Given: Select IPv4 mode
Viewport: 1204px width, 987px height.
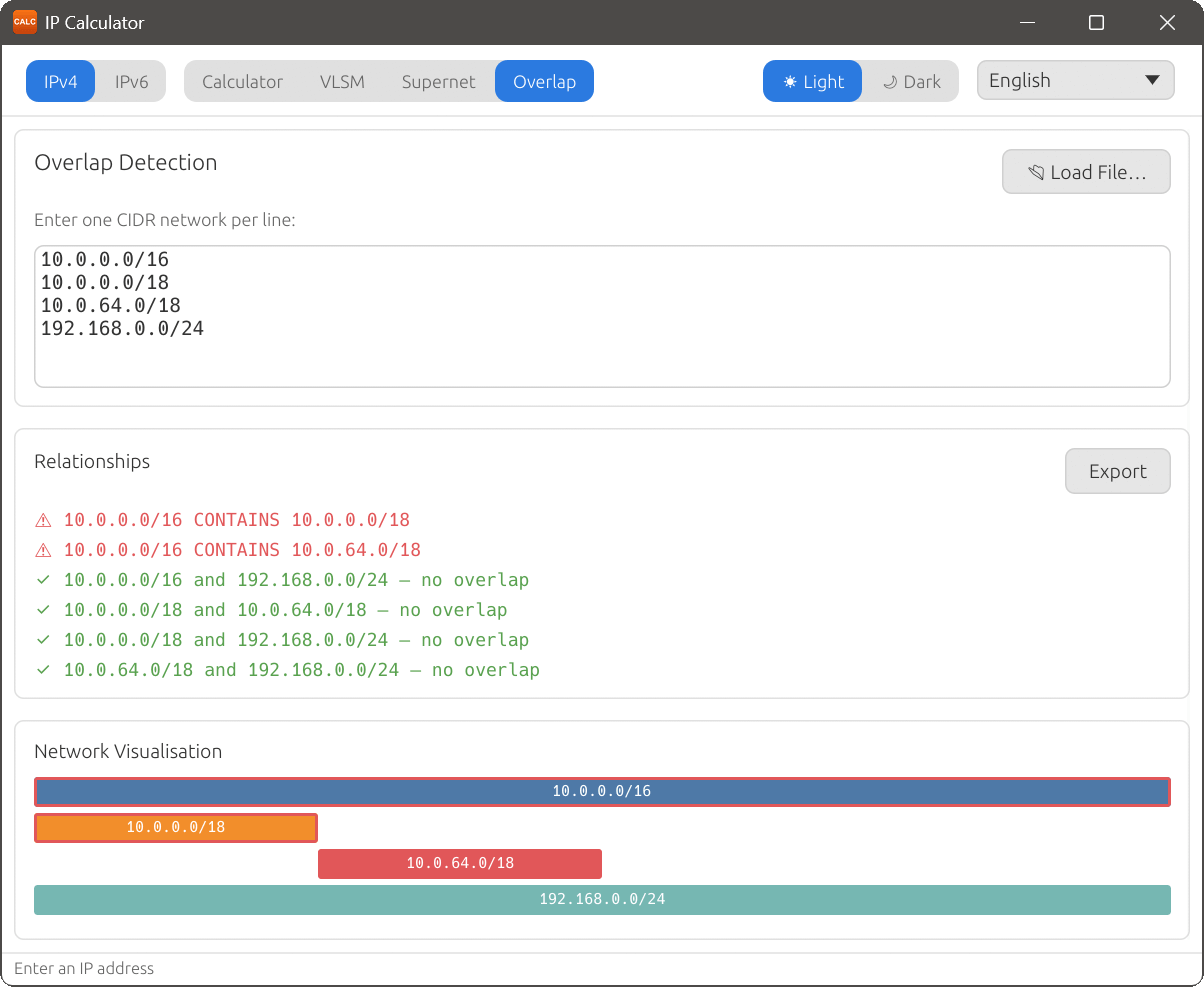Looking at the screenshot, I should click(60, 81).
